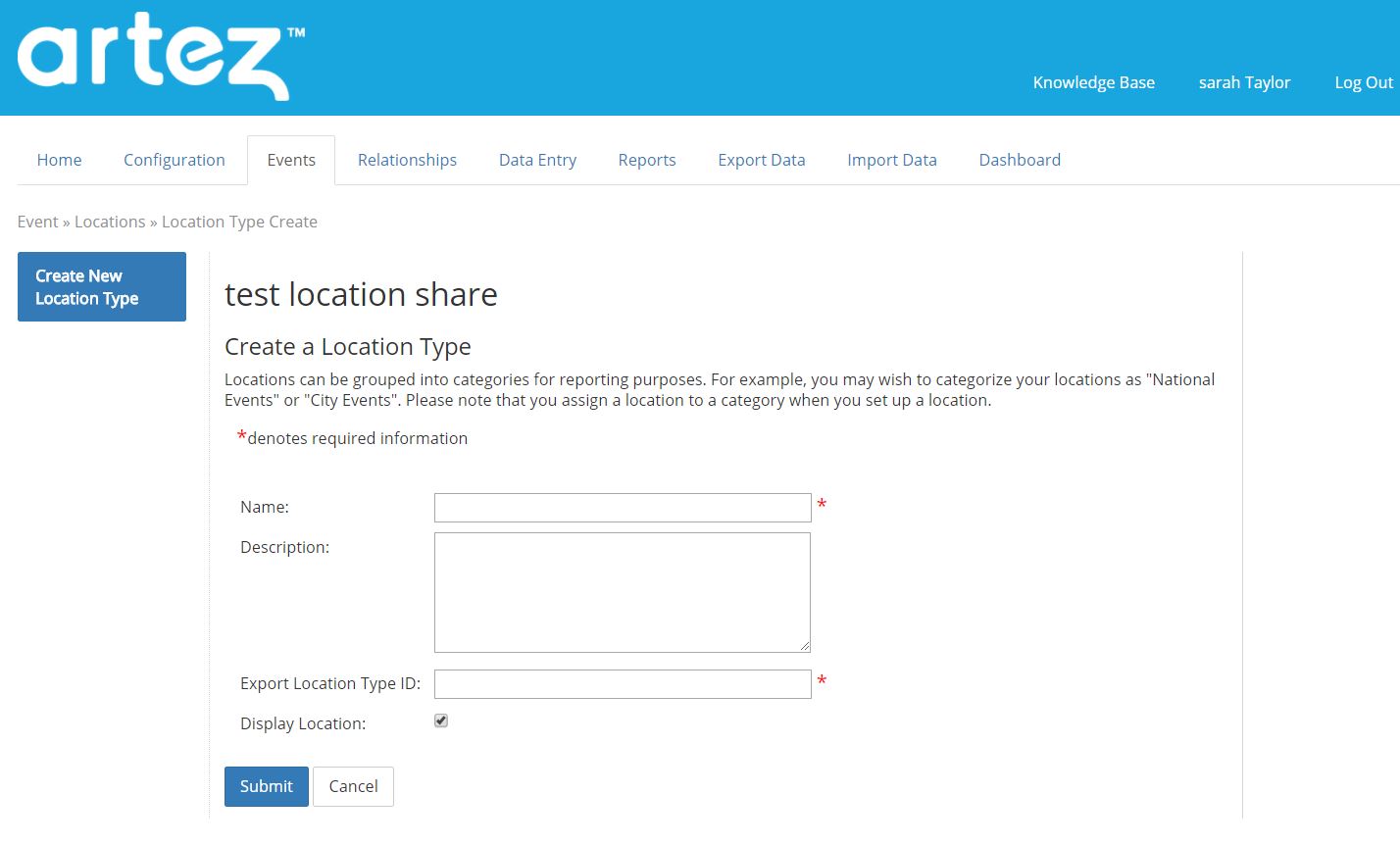Image resolution: width=1400 pixels, height=844 pixels.
Task: Click the 'Description:' field label
Action: (284, 547)
